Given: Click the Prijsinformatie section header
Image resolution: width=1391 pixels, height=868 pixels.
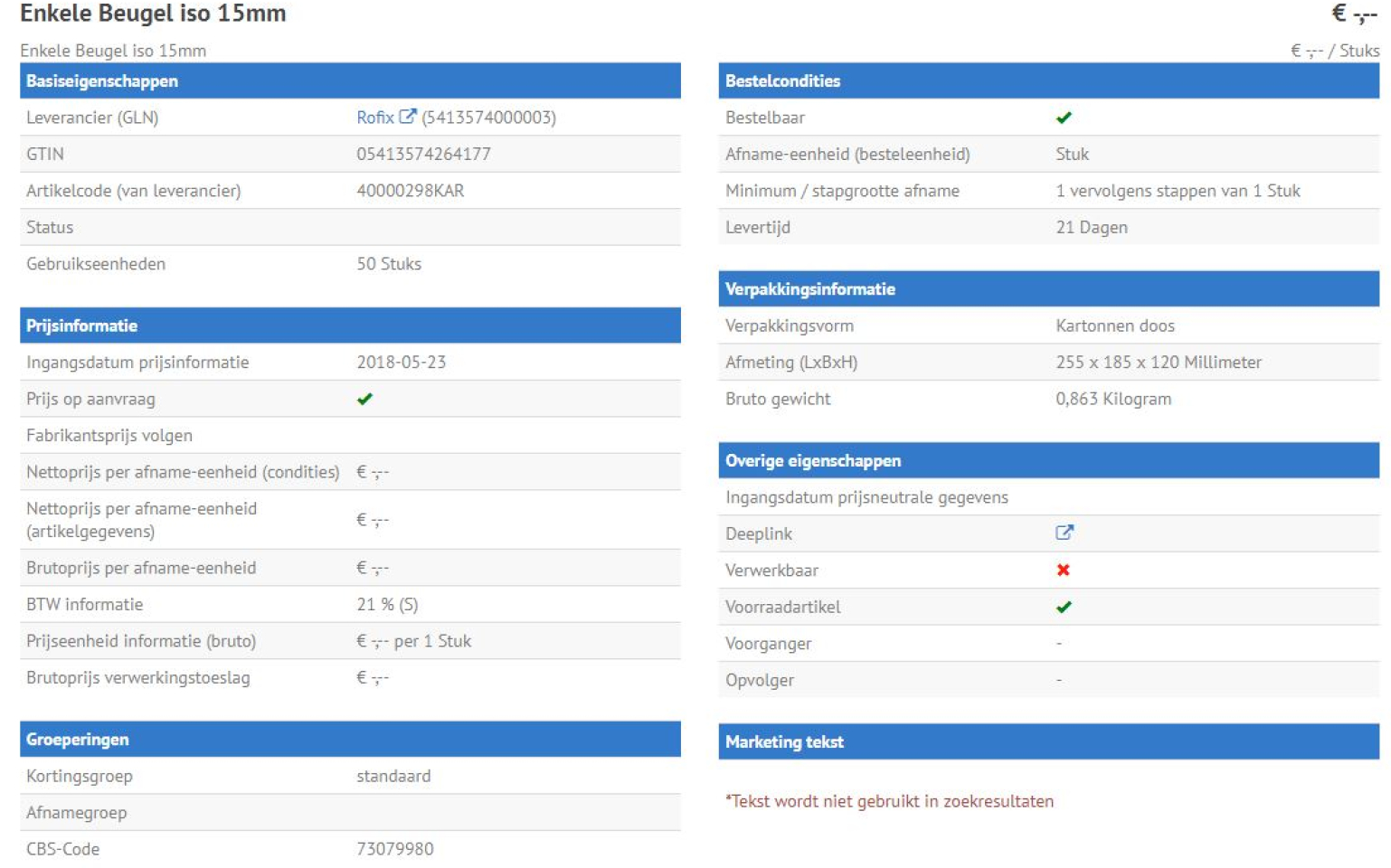Looking at the screenshot, I should [x=81, y=325].
